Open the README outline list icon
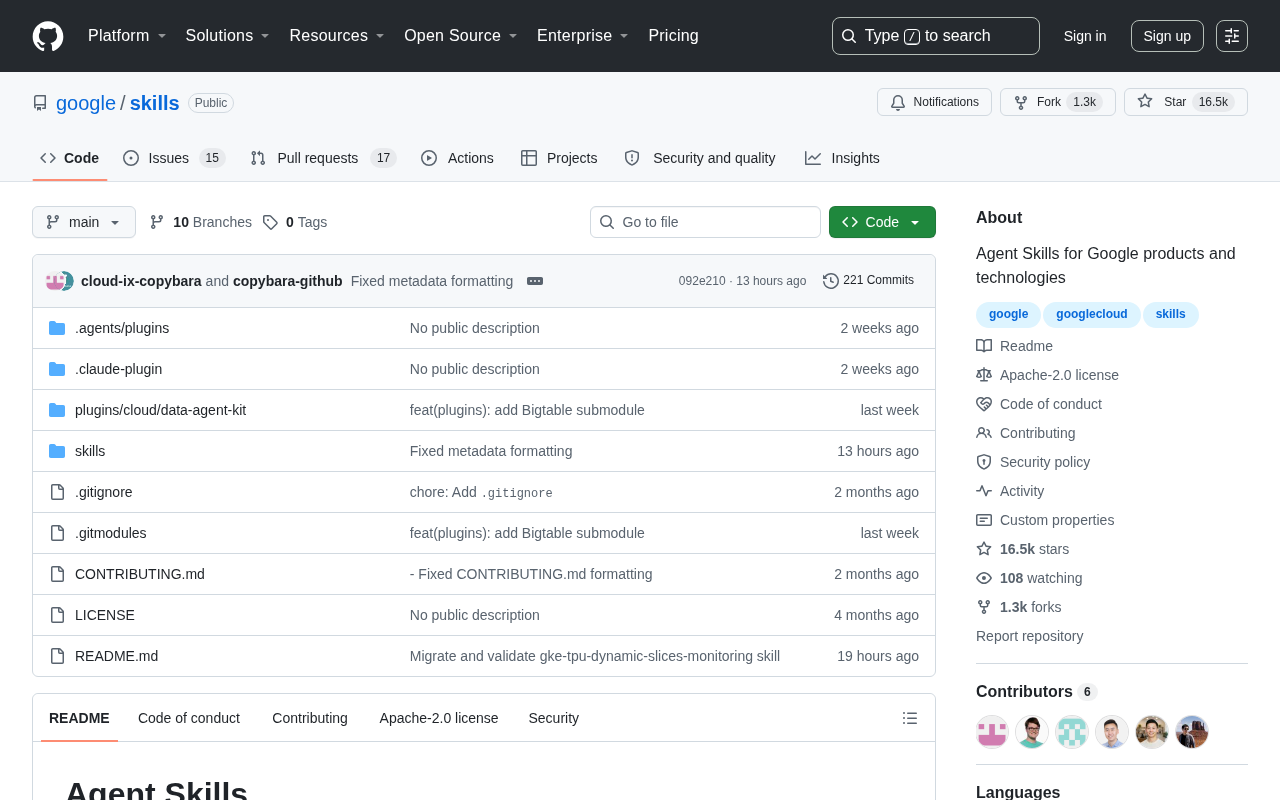This screenshot has width=1280, height=800. (x=910, y=718)
